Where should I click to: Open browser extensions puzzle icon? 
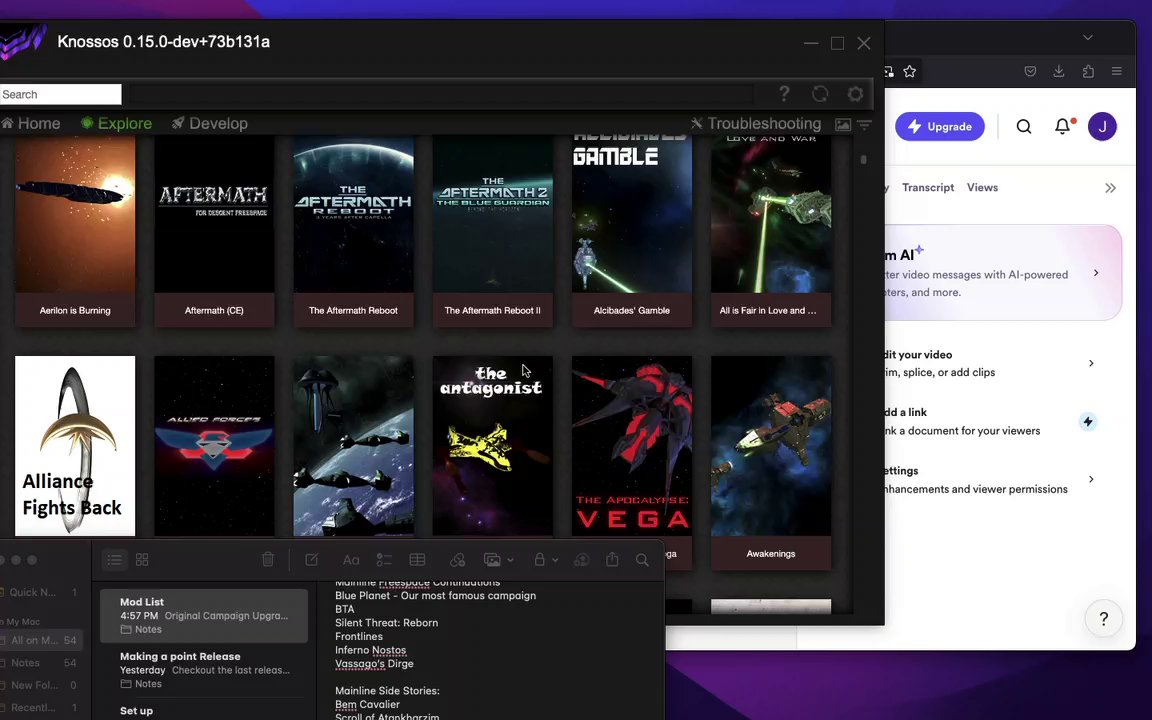pyautogui.click(x=1088, y=71)
